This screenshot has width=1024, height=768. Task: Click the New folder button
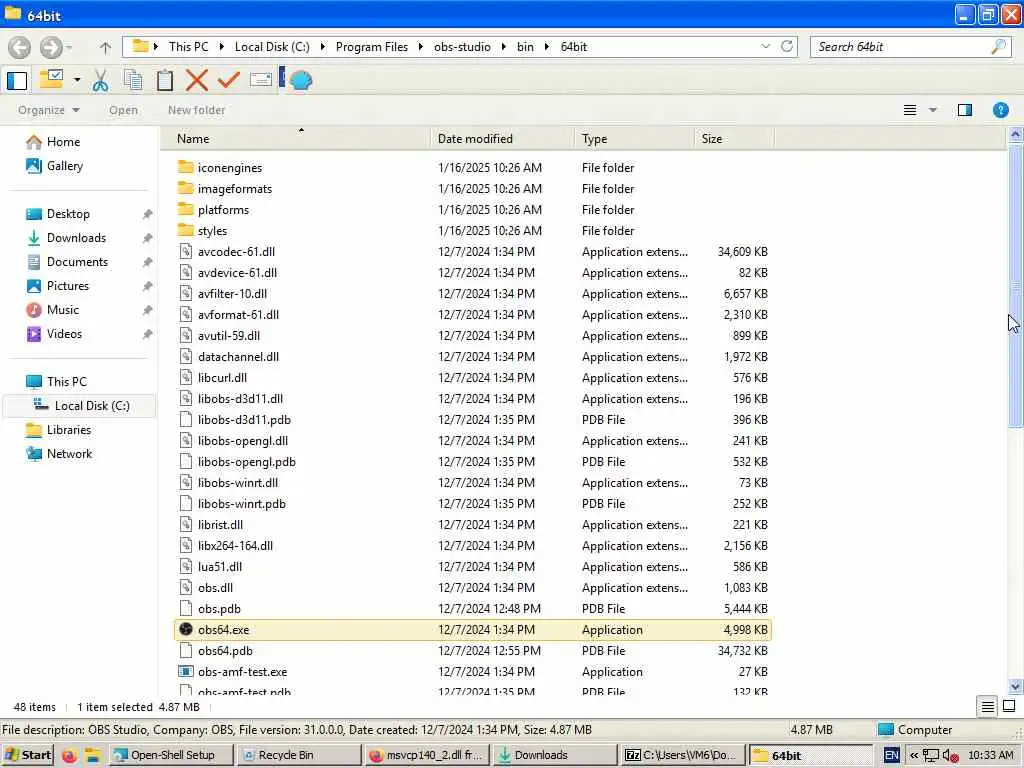click(197, 110)
